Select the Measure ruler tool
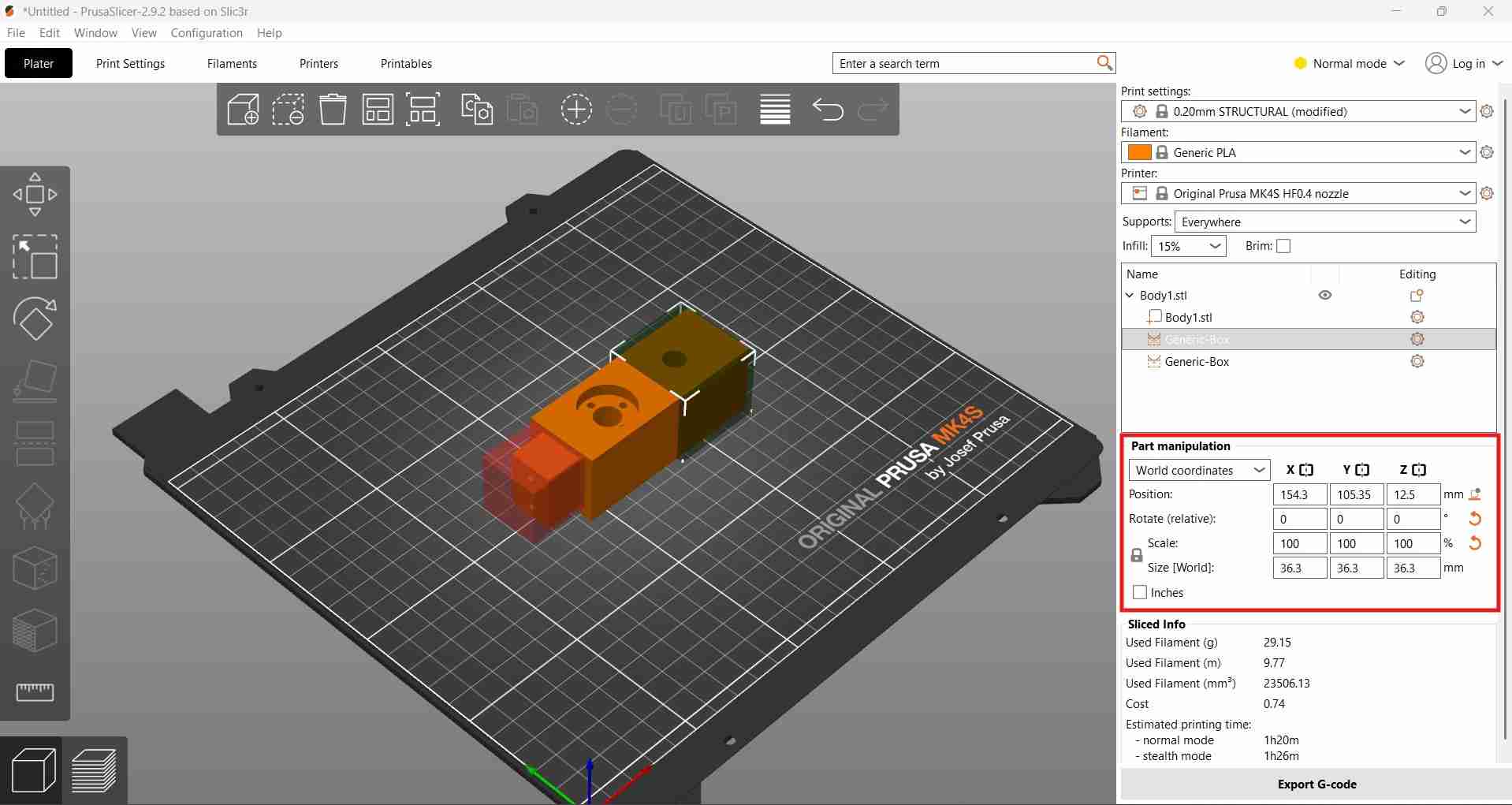 [35, 692]
